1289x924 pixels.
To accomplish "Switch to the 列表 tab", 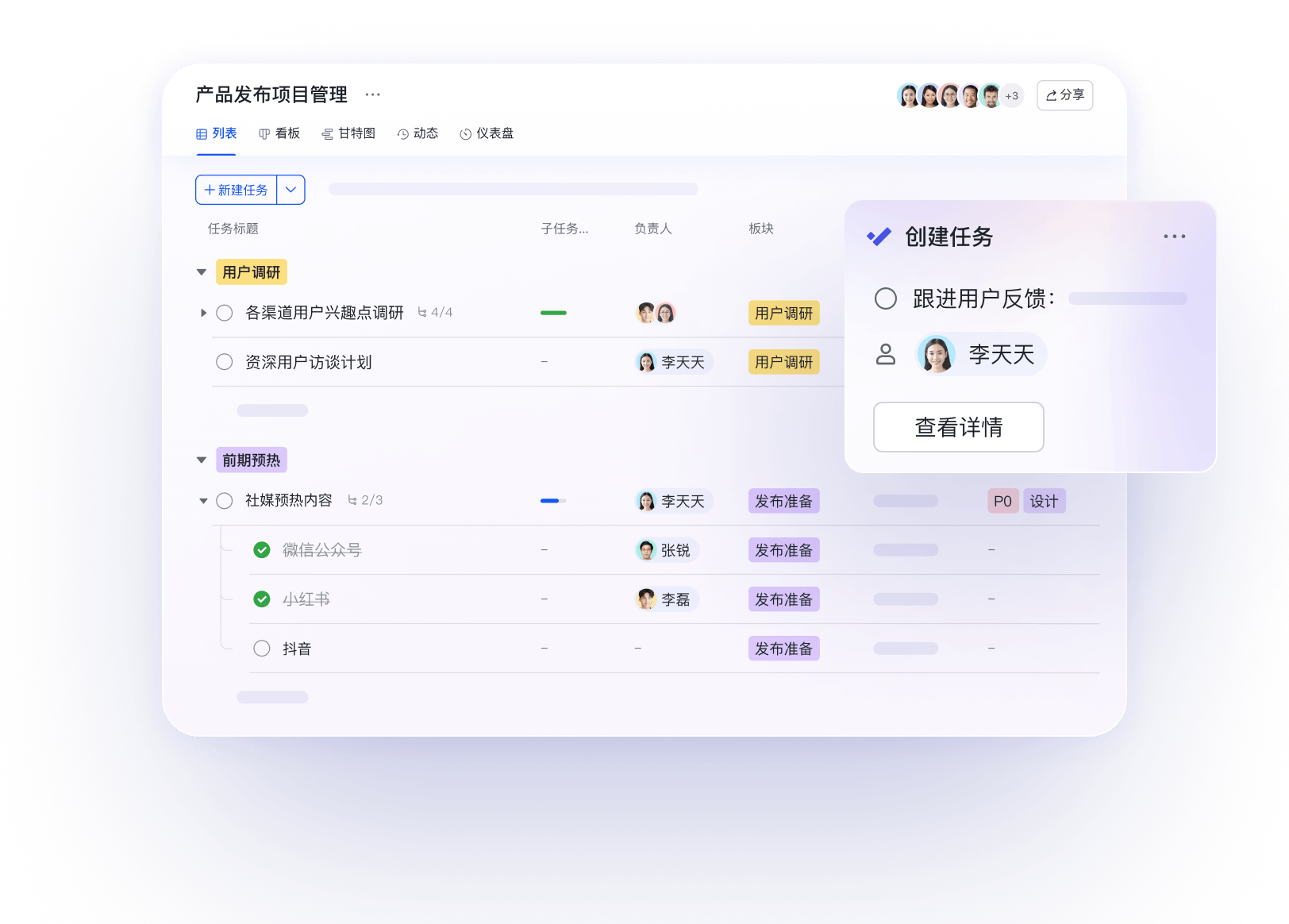I will pyautogui.click(x=217, y=133).
